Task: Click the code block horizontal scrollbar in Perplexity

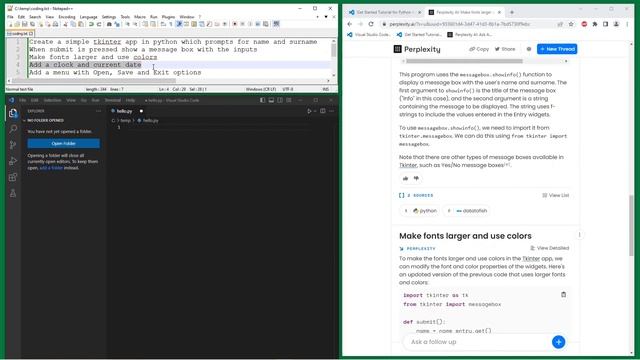Action: pyautogui.click(x=464, y=61)
